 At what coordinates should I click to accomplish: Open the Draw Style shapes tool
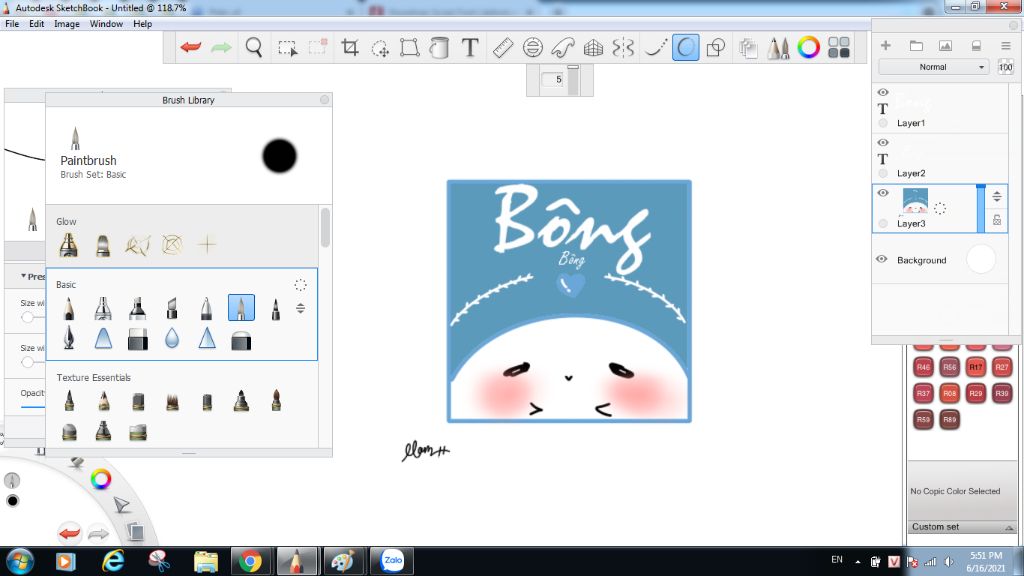716,48
